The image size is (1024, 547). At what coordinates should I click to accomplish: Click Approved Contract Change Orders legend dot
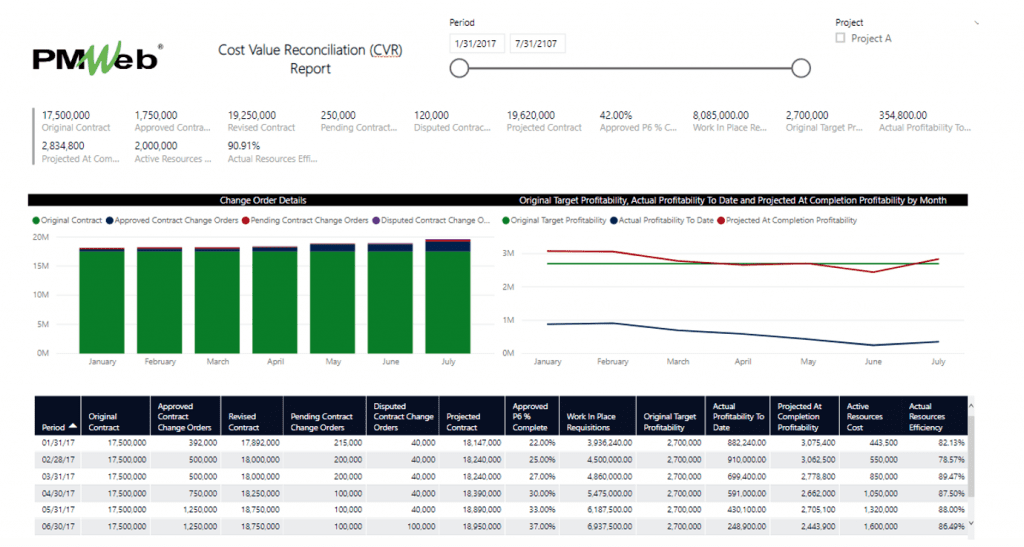pos(110,221)
